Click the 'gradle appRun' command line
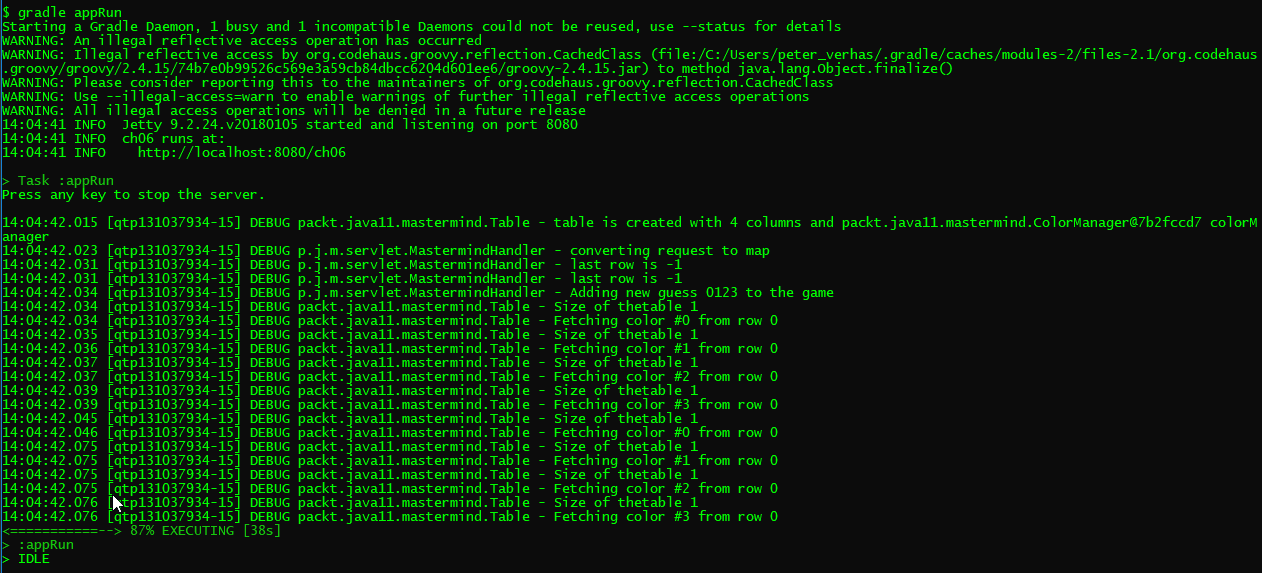Viewport: 1262px width, 573px height. pyautogui.click(x=62, y=12)
